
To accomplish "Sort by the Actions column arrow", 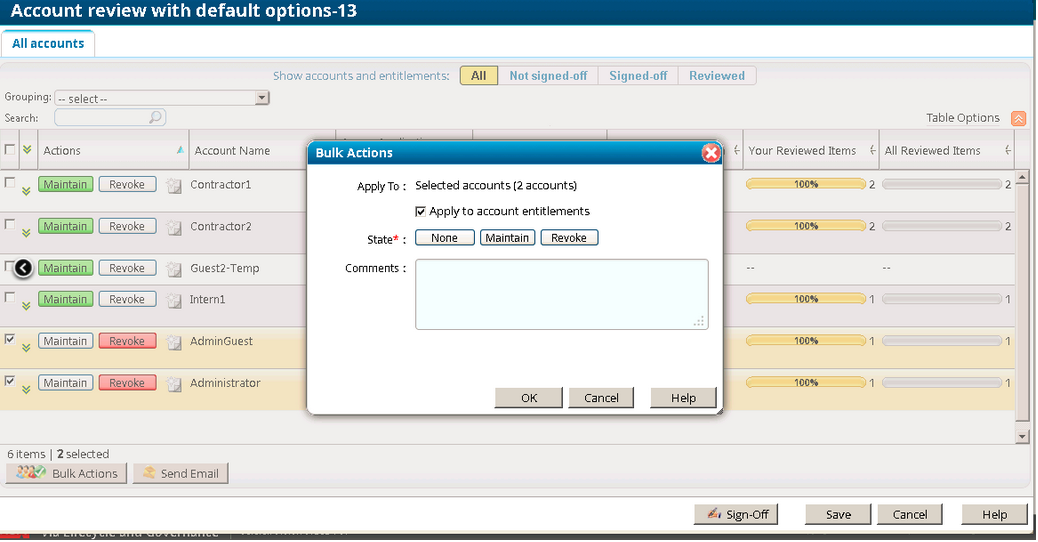I will 180,150.
